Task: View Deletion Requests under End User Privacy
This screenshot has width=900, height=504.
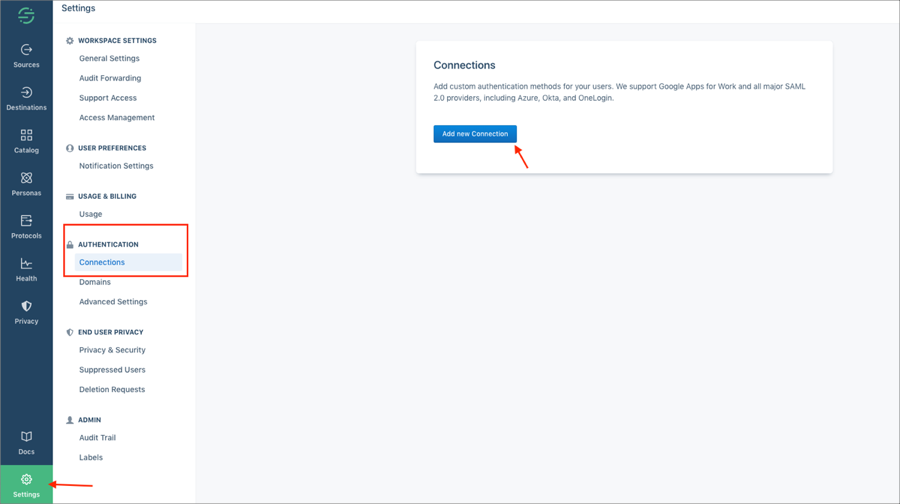Action: [112, 390]
